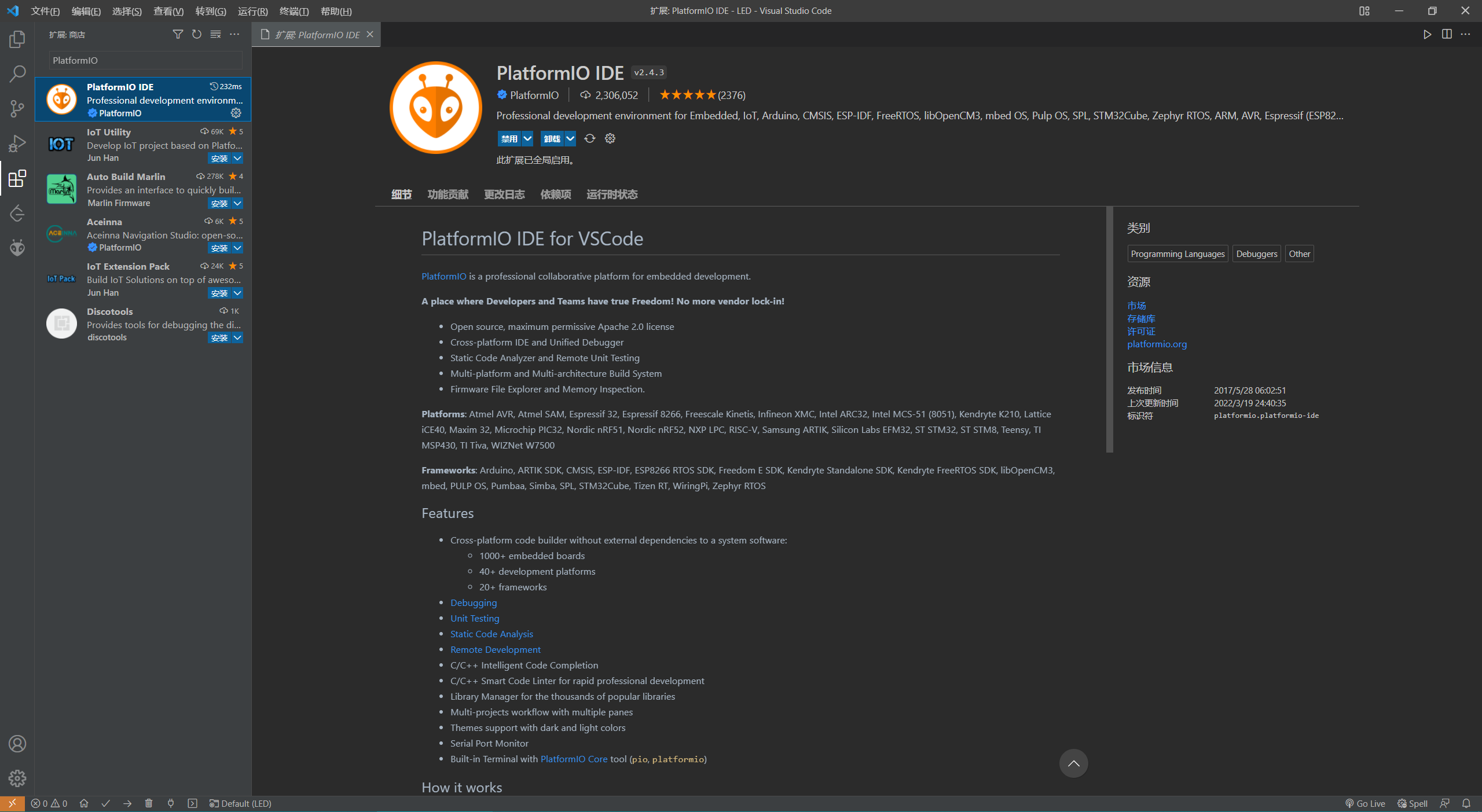Open notifications bell in status bar
1482x812 pixels.
point(1466,803)
